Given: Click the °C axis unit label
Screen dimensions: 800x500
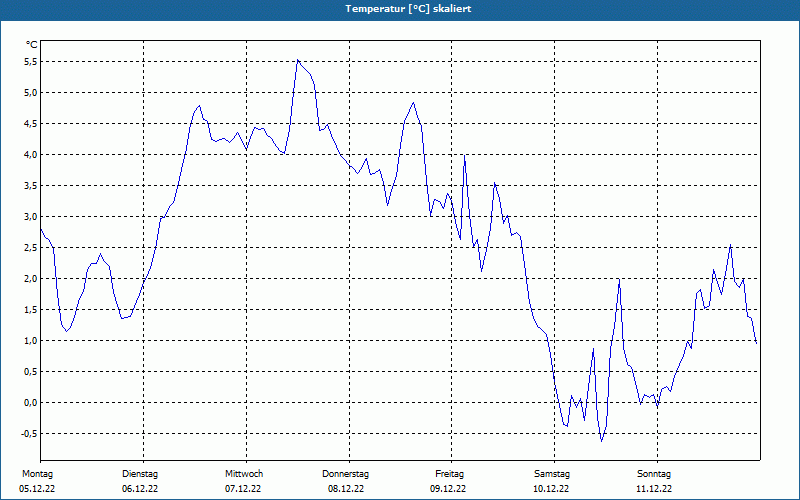Looking at the screenshot, I should [x=32, y=45].
